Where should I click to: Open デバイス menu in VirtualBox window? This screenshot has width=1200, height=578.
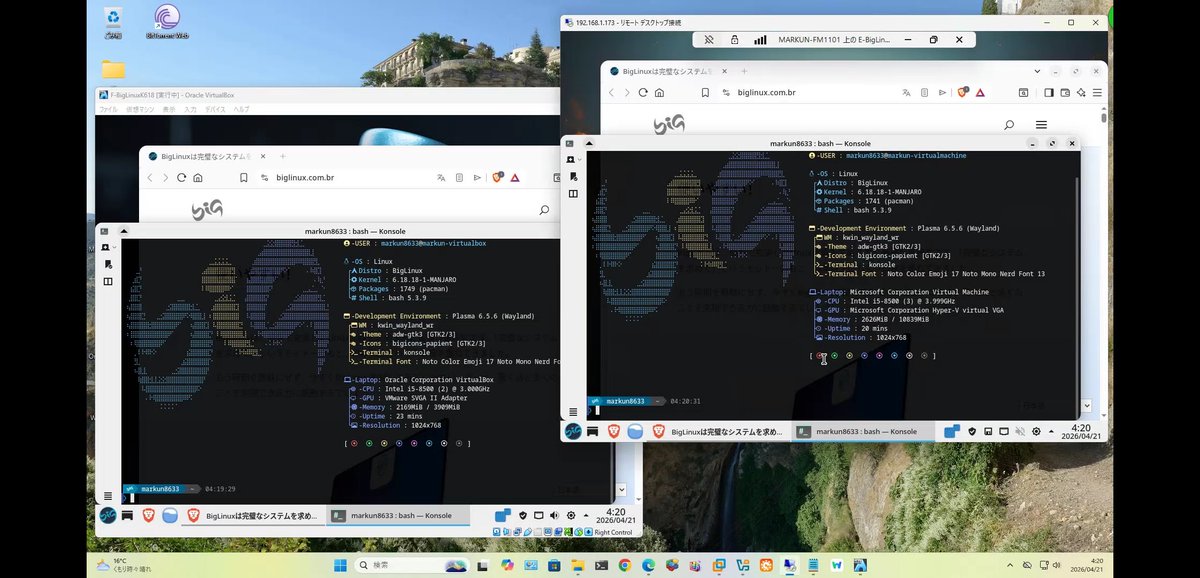[x=215, y=109]
